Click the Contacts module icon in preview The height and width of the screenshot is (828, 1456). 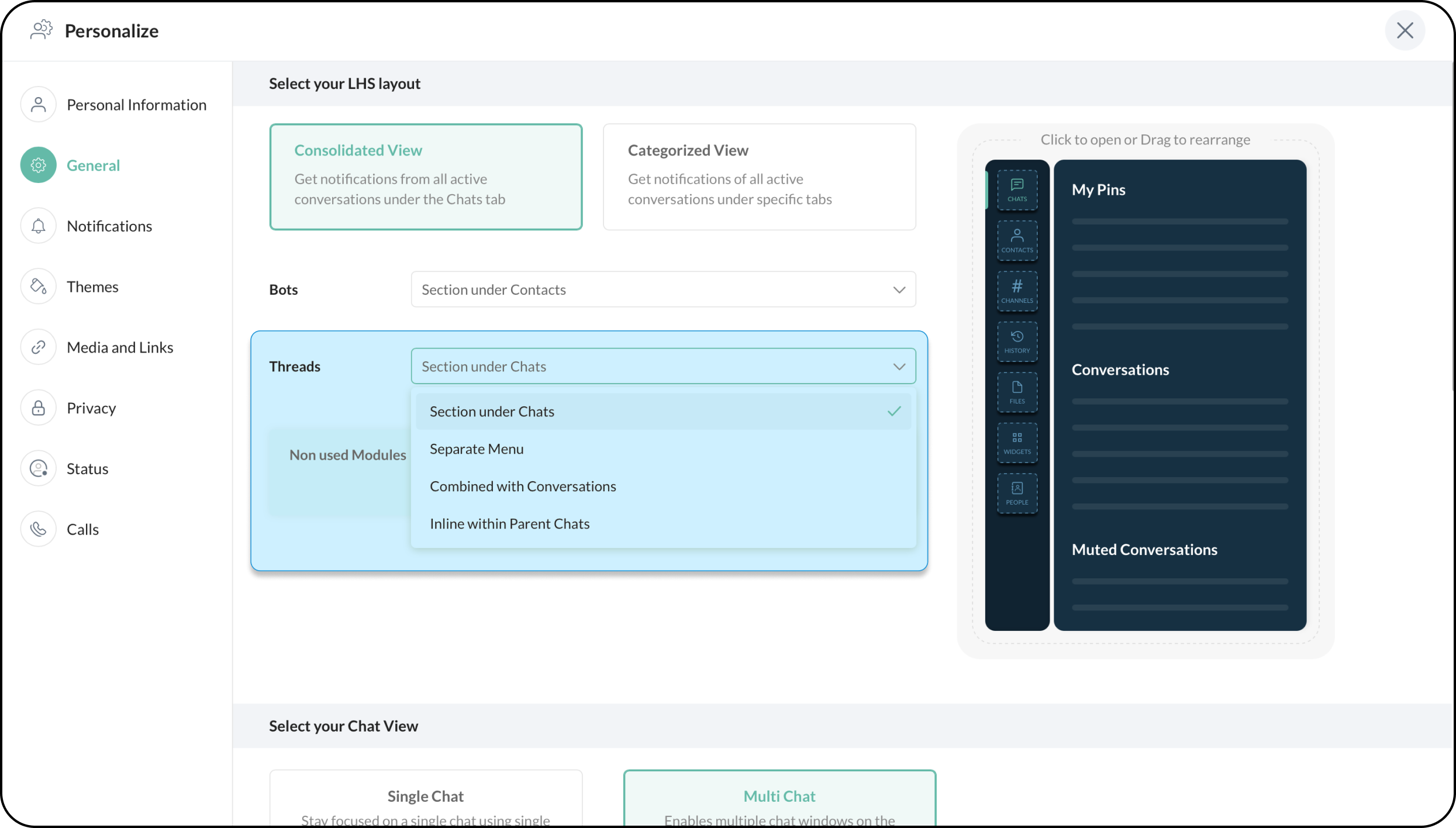(x=1017, y=240)
